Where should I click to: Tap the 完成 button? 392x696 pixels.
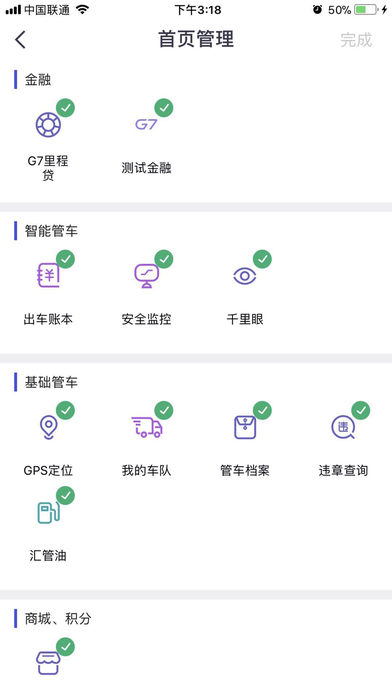[356, 40]
